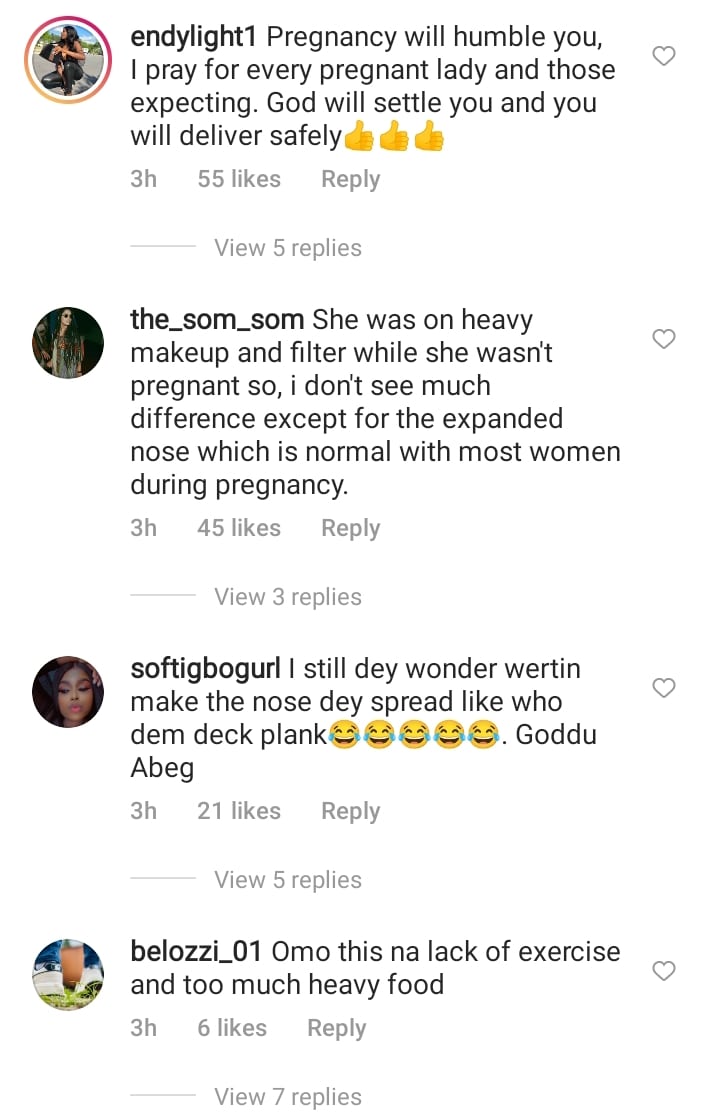Expand View 5 replies under softigbogurl
This screenshot has width=720, height=1115.
[288, 880]
